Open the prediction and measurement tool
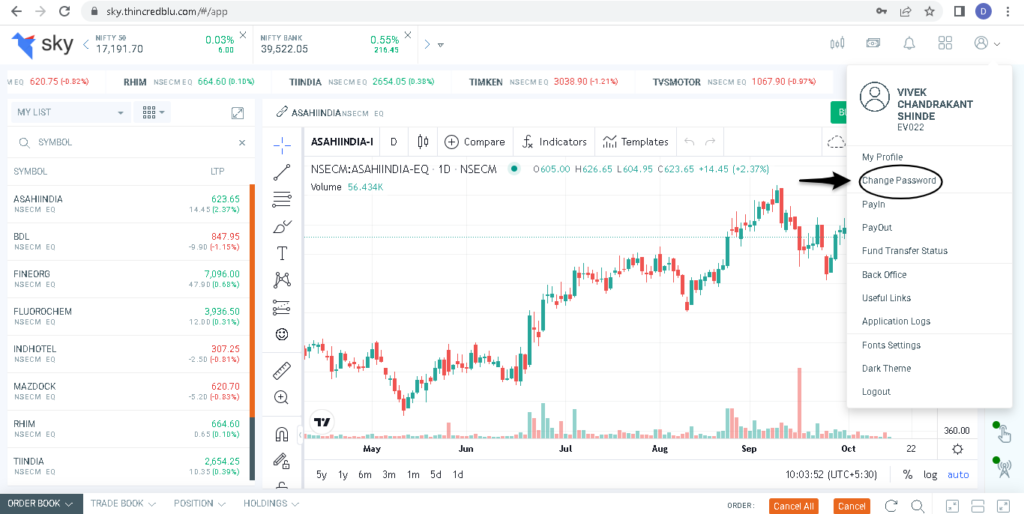This screenshot has height=514, width=1024. coord(282,307)
